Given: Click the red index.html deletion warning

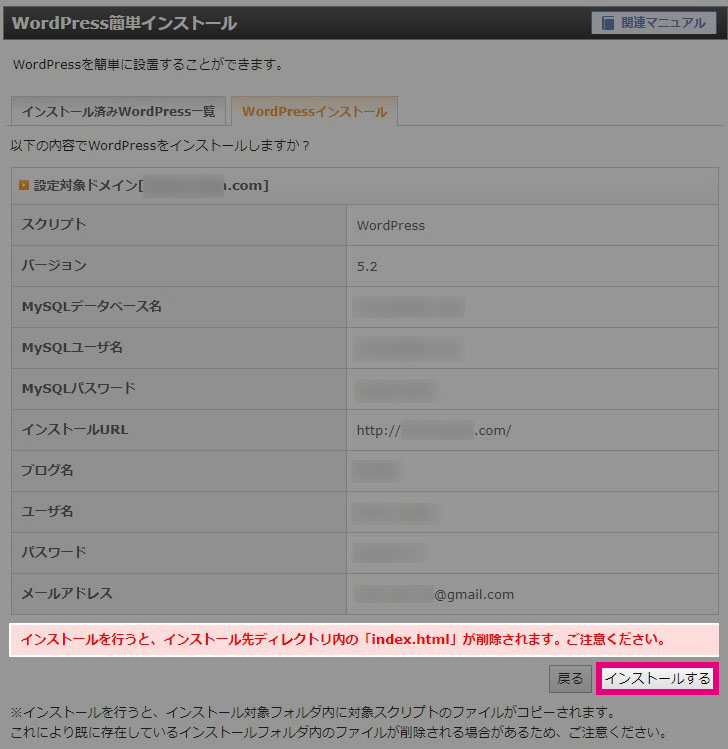Looking at the screenshot, I should [x=364, y=640].
